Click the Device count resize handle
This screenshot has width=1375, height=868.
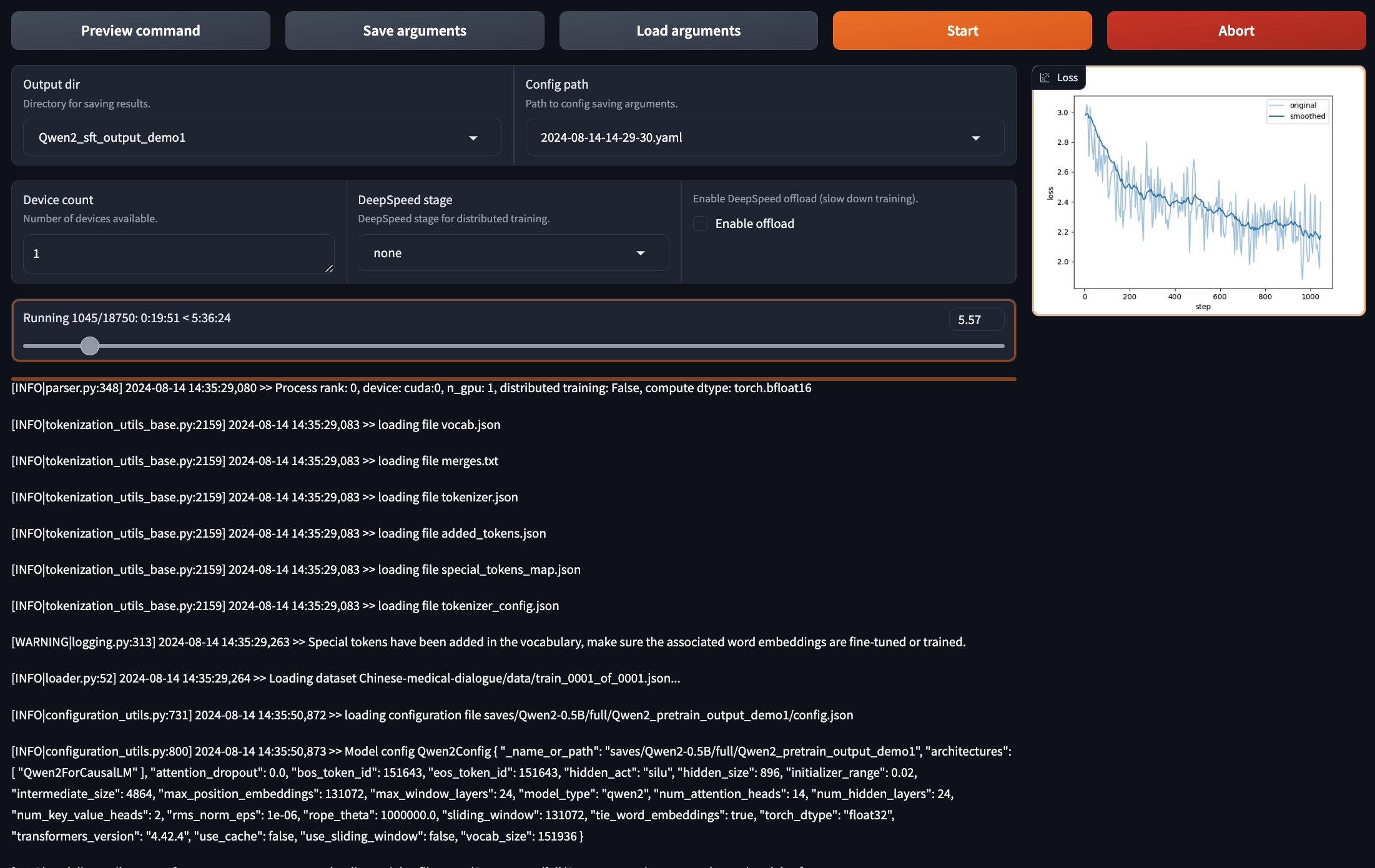point(329,268)
